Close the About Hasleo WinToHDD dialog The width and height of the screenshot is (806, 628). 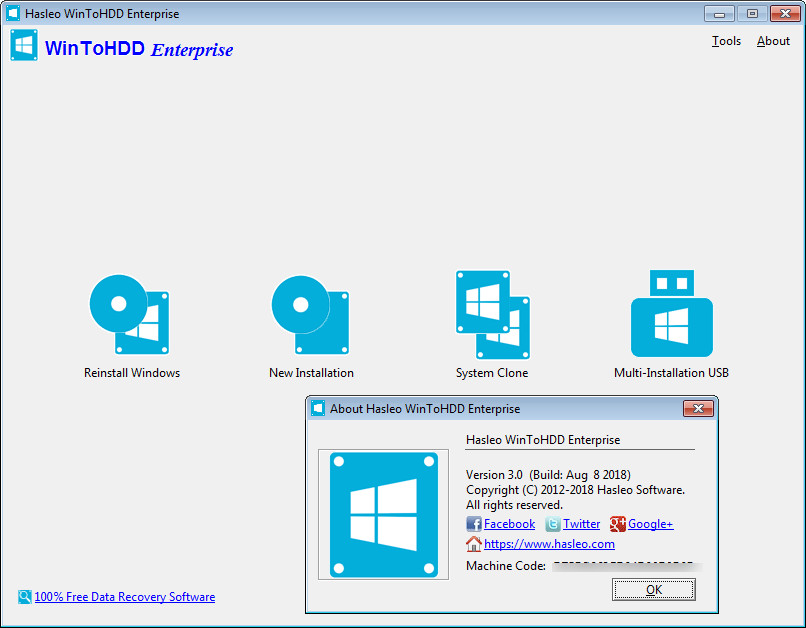698,409
